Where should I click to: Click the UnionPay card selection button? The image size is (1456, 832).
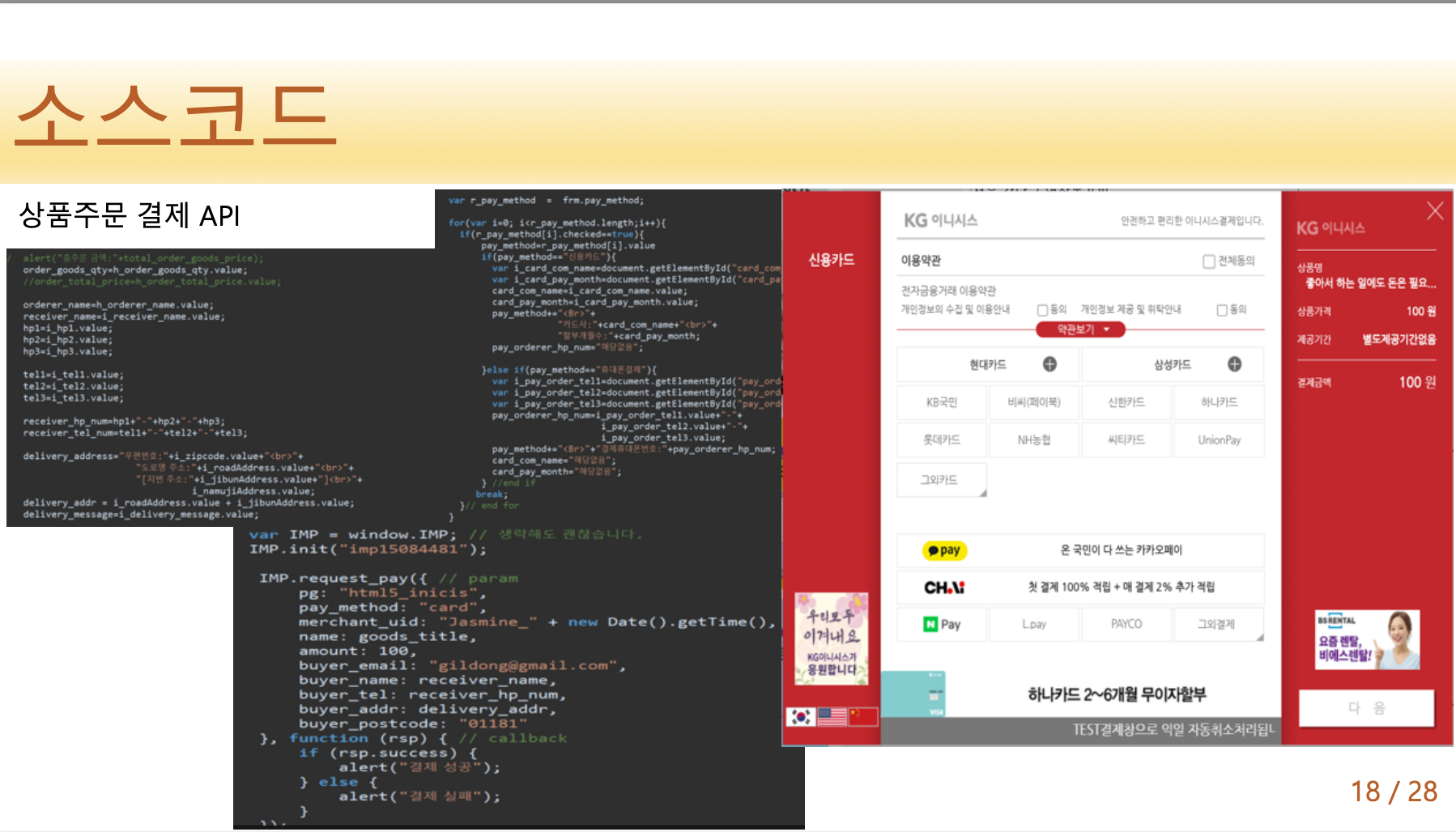point(1219,439)
